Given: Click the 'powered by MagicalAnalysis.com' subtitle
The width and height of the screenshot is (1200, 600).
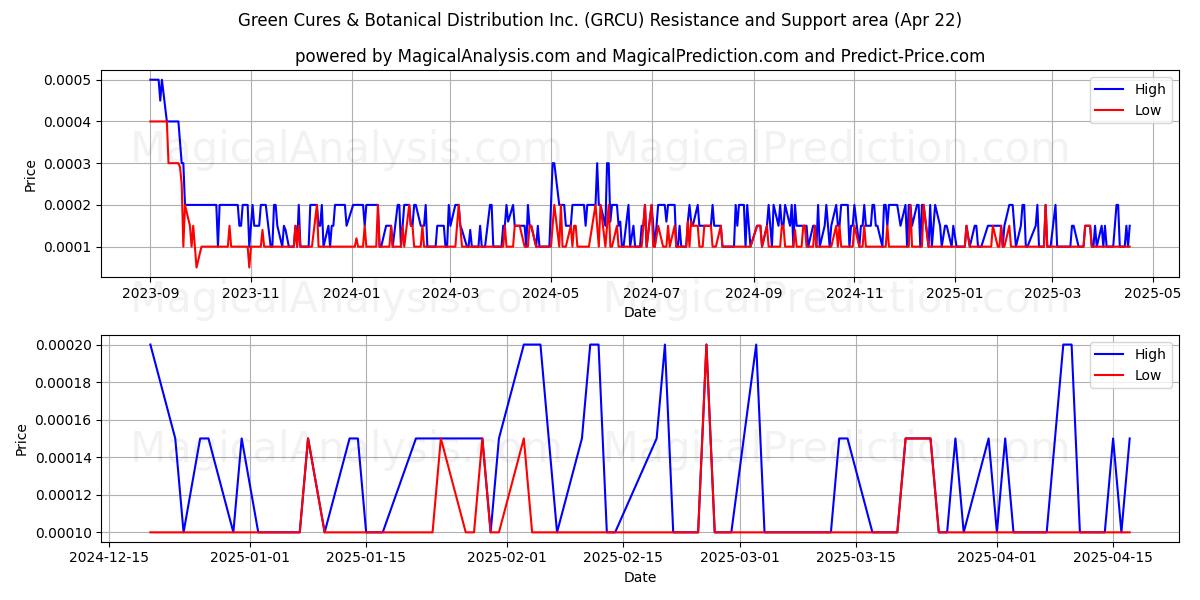Looking at the screenshot, I should pos(640,56).
